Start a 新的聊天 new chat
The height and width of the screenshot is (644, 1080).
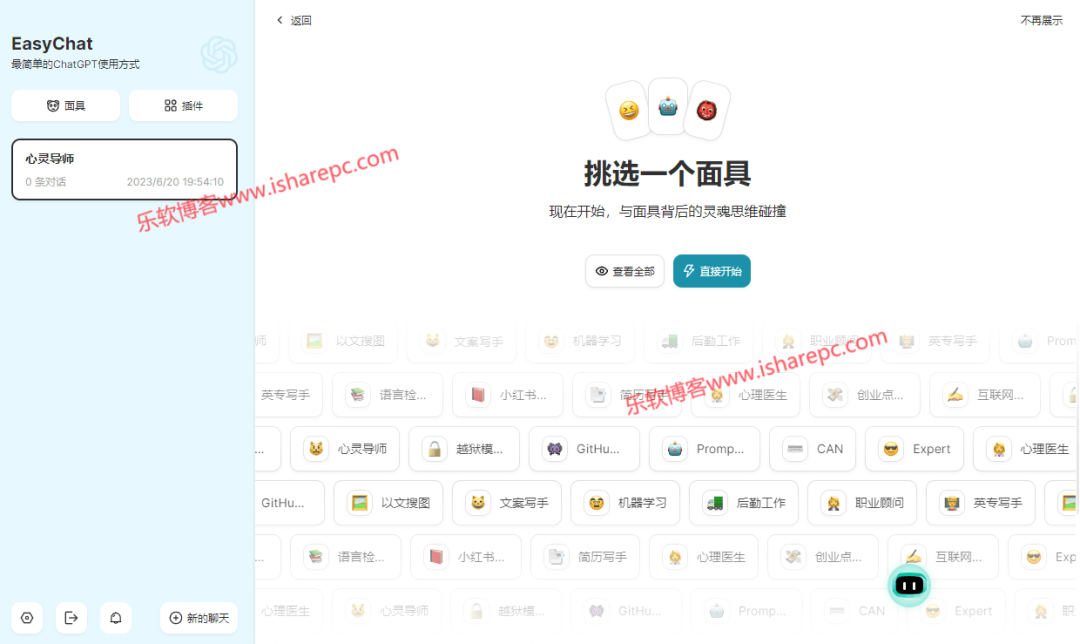199,618
